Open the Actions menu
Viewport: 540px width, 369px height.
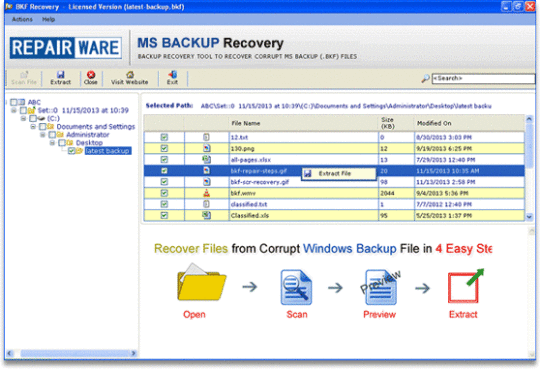coord(22,19)
